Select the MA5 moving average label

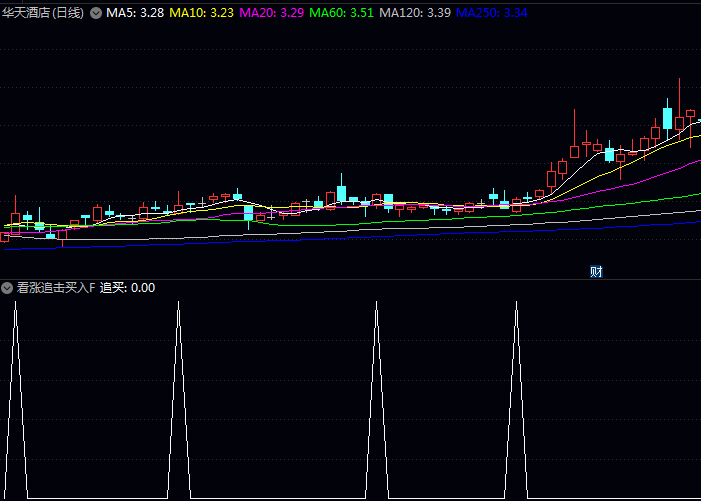click(135, 13)
